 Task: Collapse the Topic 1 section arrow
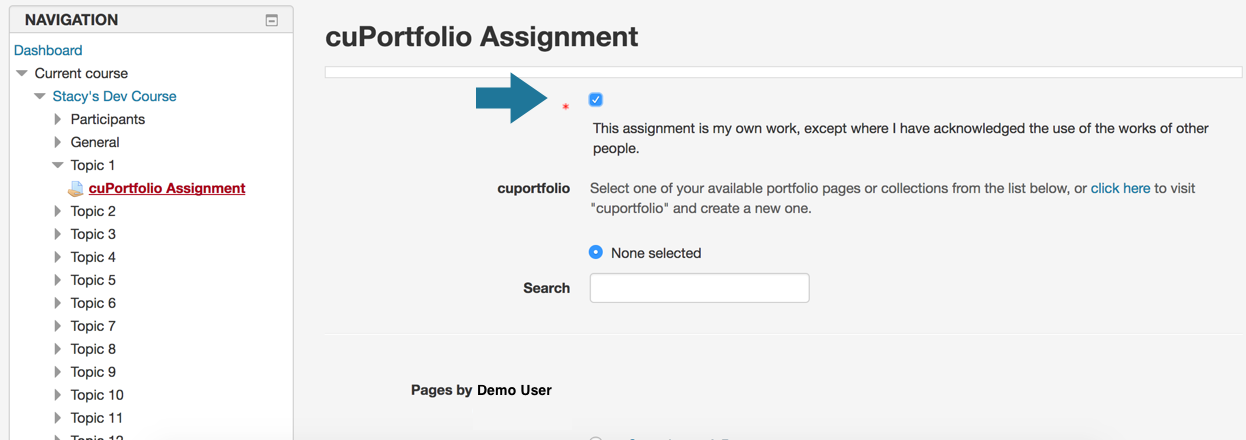click(x=58, y=165)
